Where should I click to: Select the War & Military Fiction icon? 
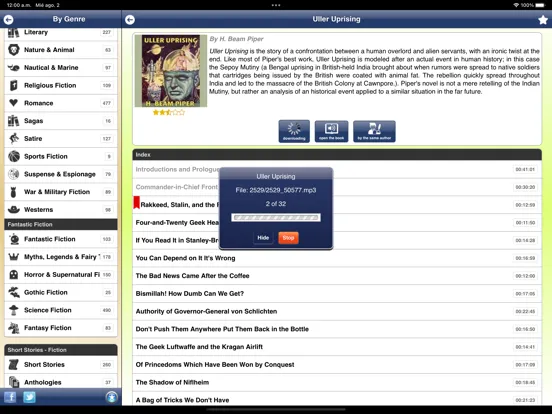[14, 192]
